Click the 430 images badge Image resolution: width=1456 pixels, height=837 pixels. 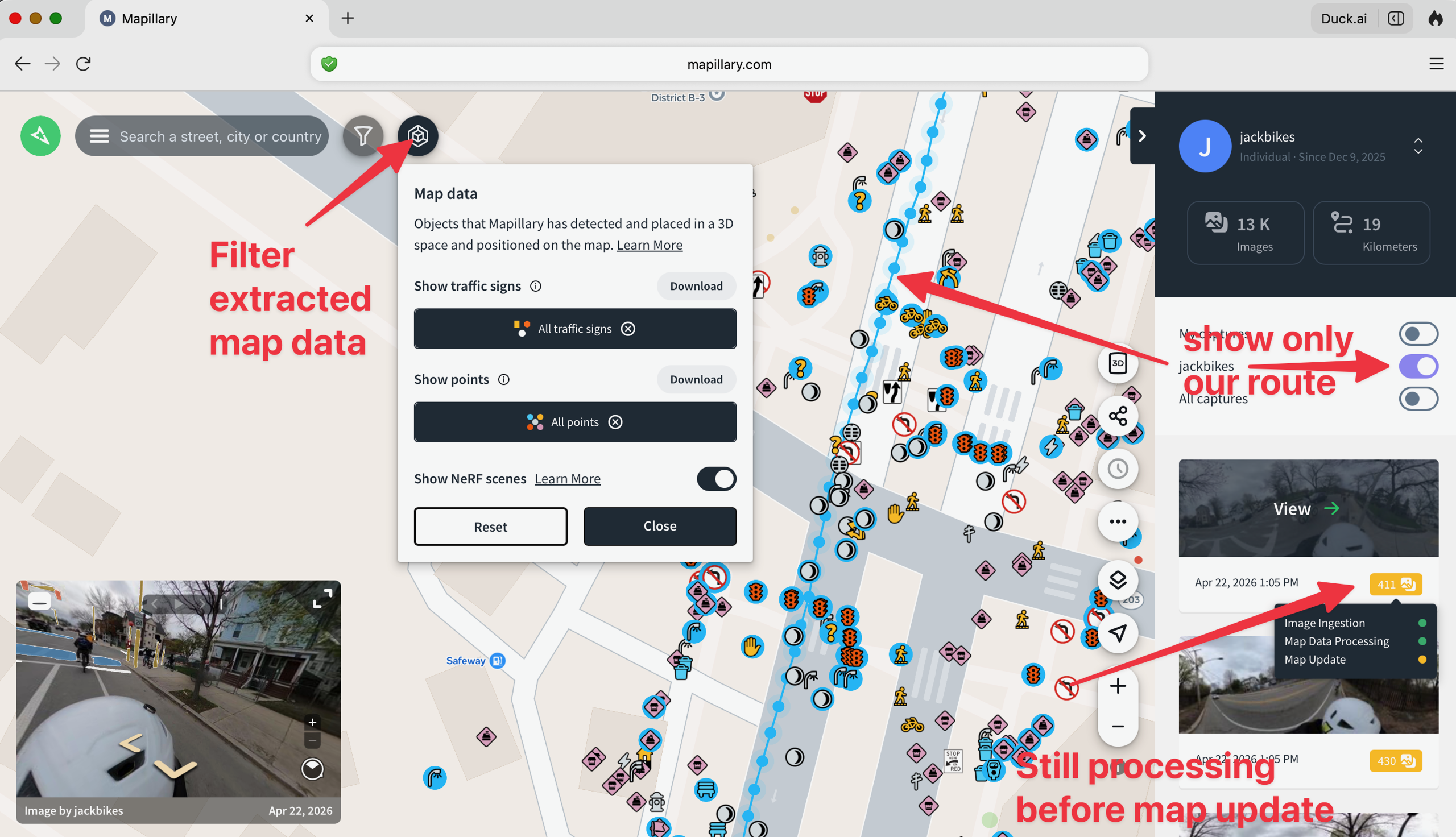tap(1395, 761)
